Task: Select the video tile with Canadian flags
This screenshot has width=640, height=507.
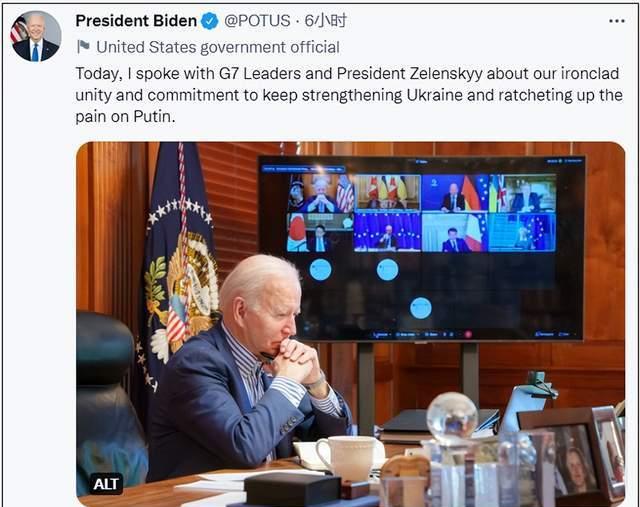Action: pos(388,193)
